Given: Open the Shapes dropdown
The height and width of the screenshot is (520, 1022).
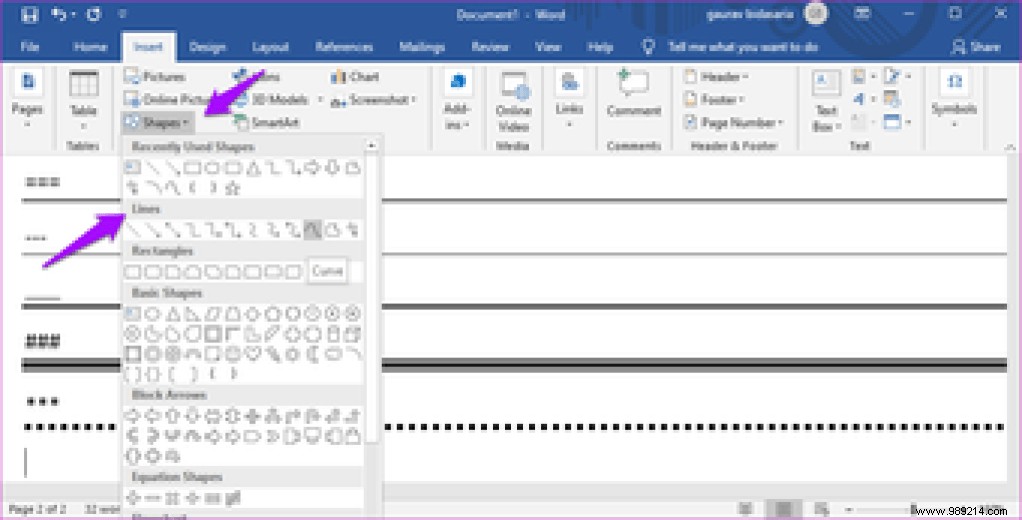Looking at the screenshot, I should click(157, 123).
